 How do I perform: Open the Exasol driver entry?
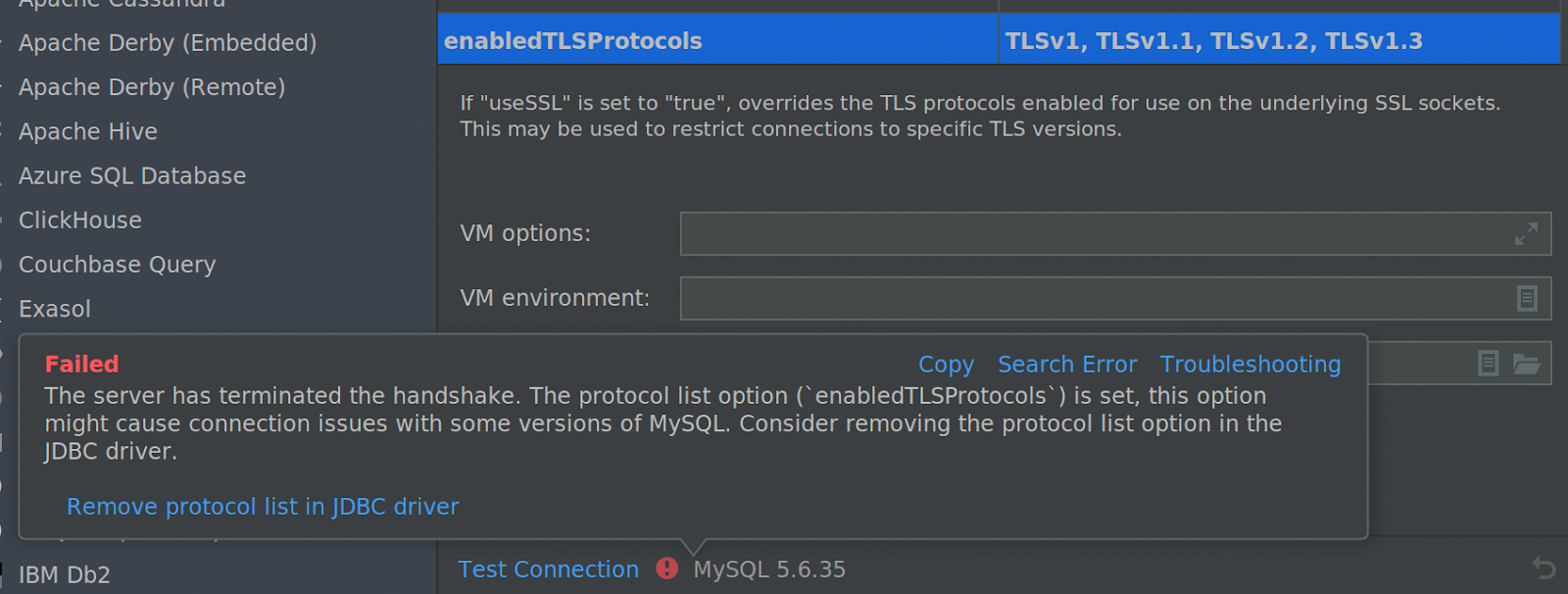(55, 309)
